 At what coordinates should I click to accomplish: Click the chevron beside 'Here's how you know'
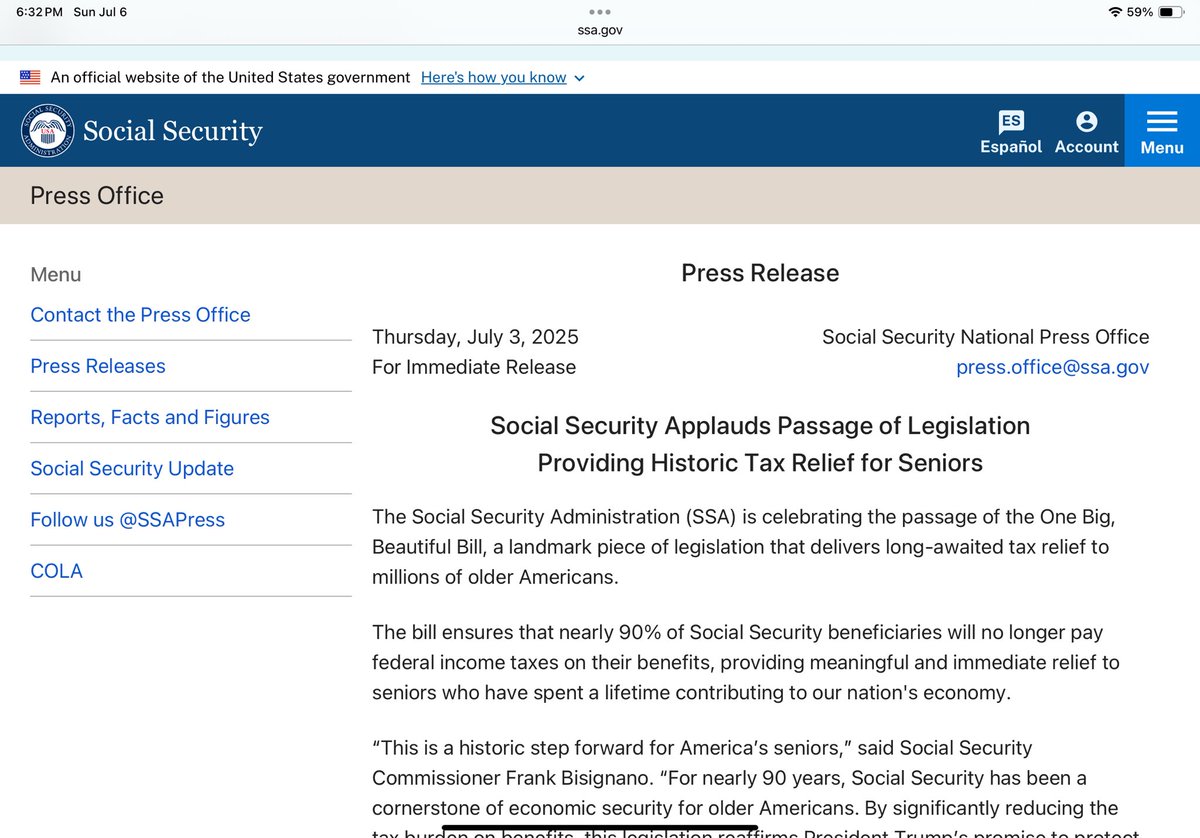point(580,78)
